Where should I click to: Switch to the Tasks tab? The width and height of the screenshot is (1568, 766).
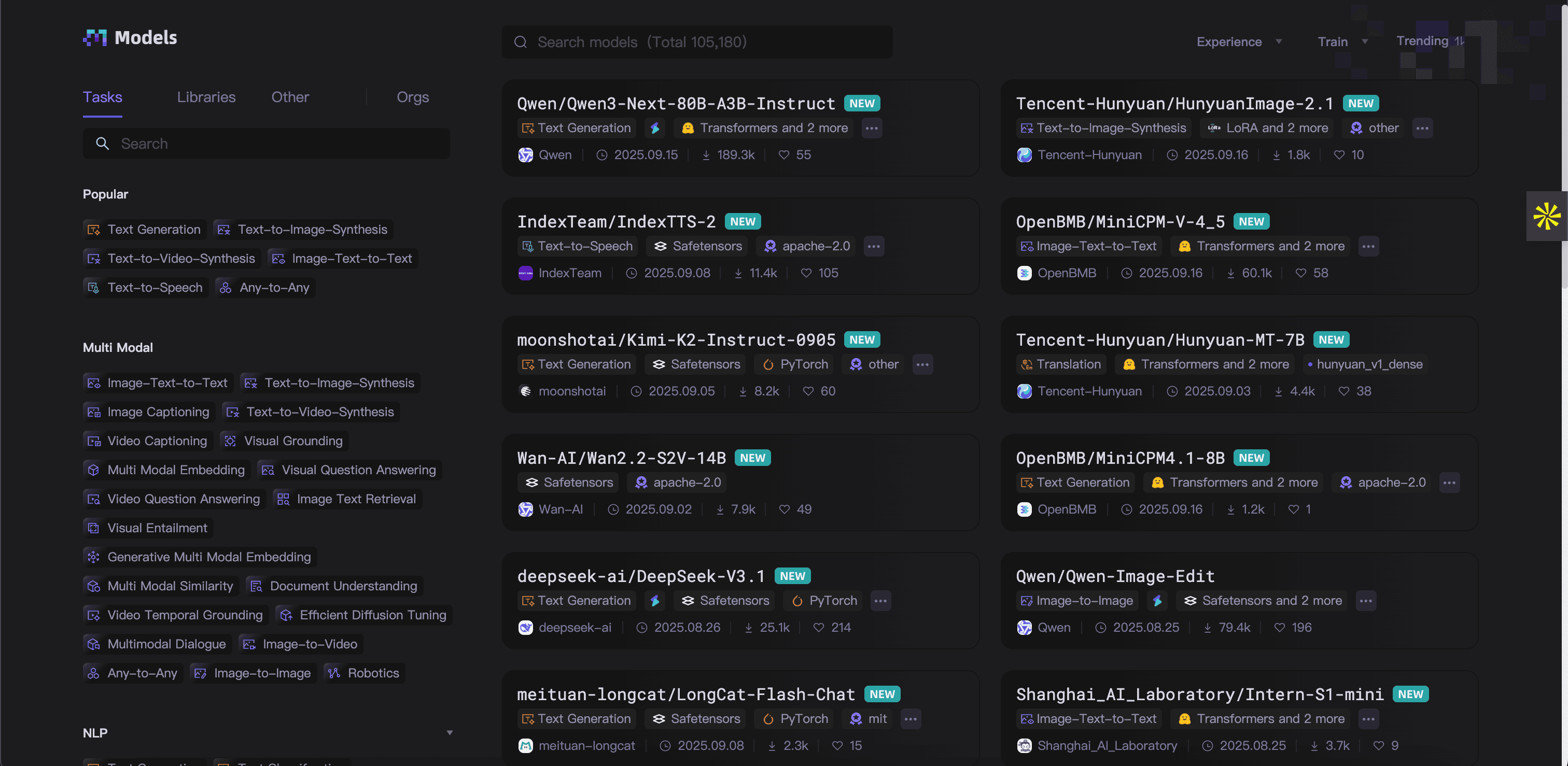[x=102, y=97]
